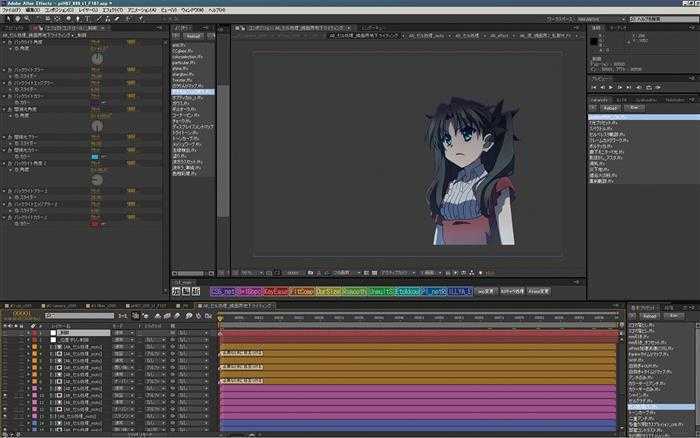
Task: Adjust the second angle dial in Effect Controls
Action: pos(97,126)
